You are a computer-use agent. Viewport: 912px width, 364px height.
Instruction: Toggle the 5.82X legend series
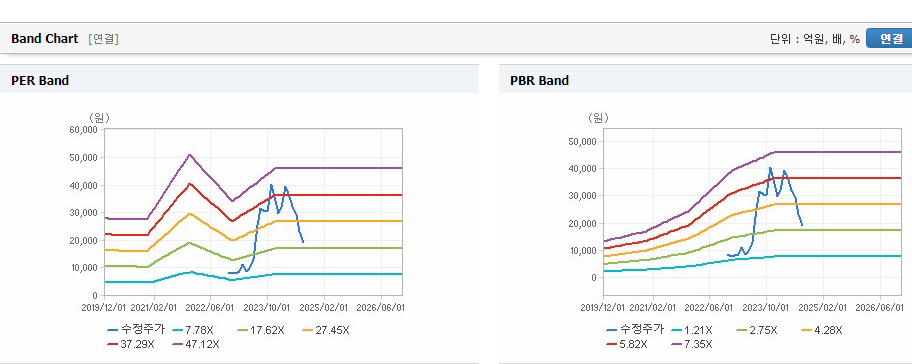point(626,344)
